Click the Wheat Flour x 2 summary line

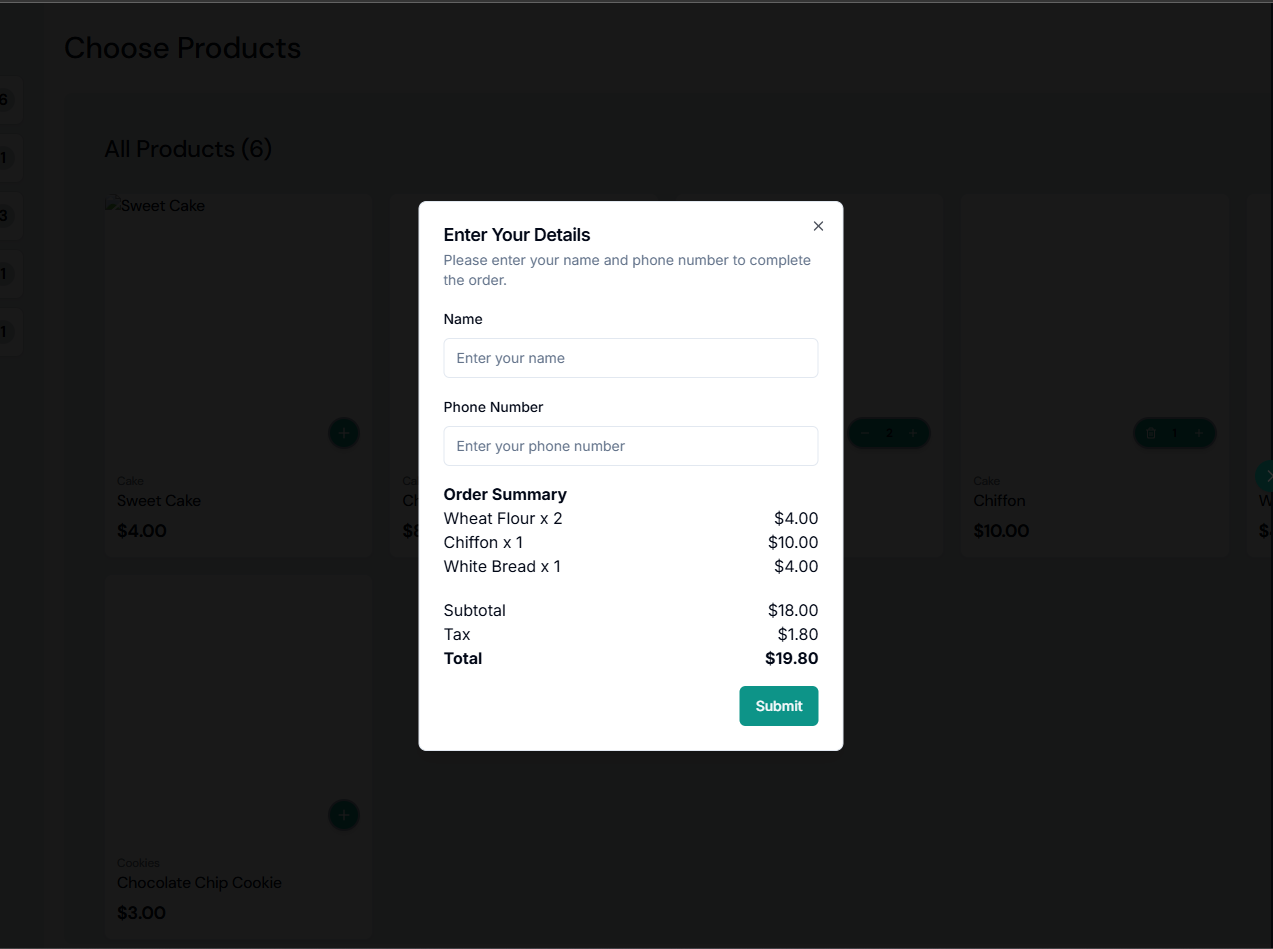point(503,518)
